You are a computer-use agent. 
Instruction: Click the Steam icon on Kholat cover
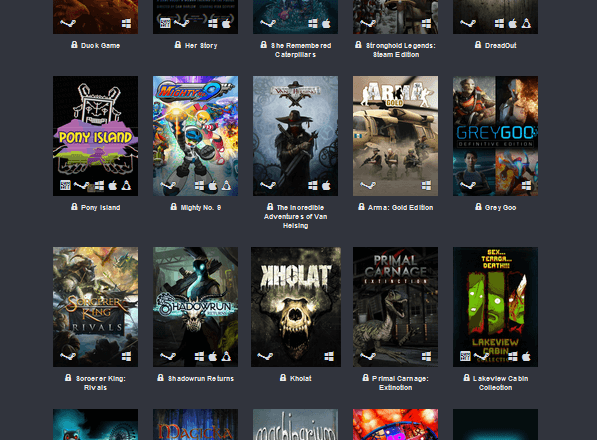pos(265,357)
